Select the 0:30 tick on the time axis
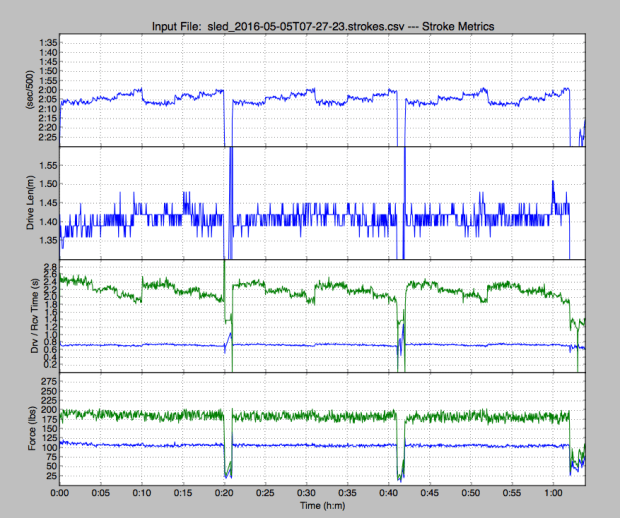Screen dimensions: 620x518 [x=306, y=494]
